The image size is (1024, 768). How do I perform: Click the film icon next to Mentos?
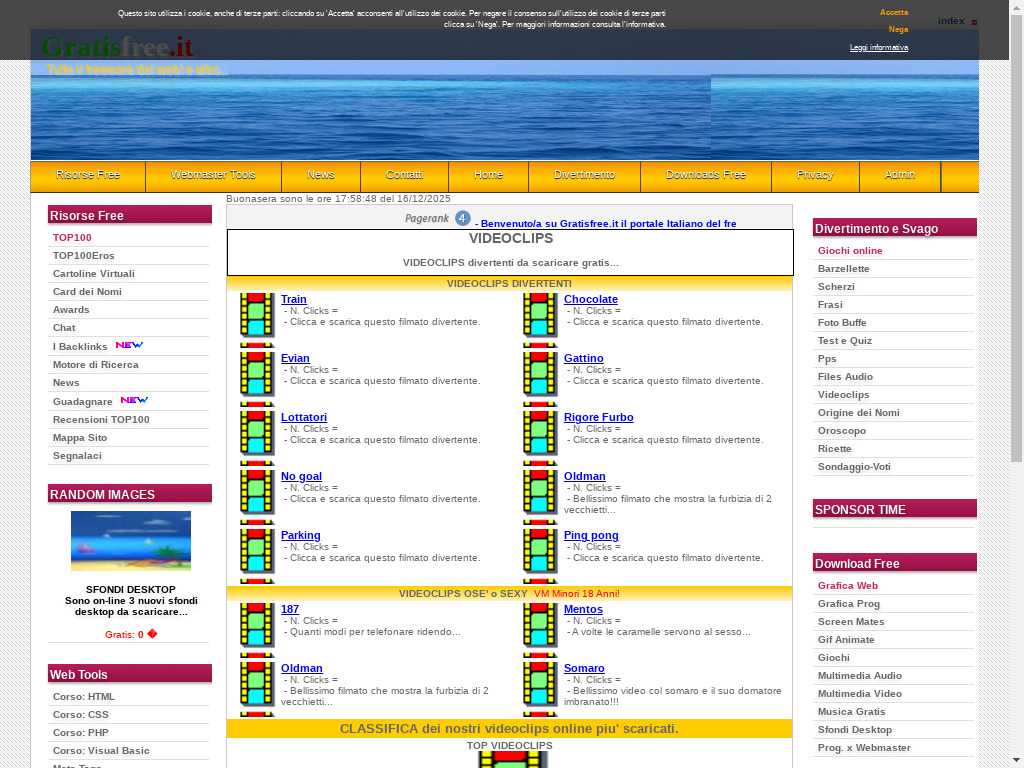point(540,625)
